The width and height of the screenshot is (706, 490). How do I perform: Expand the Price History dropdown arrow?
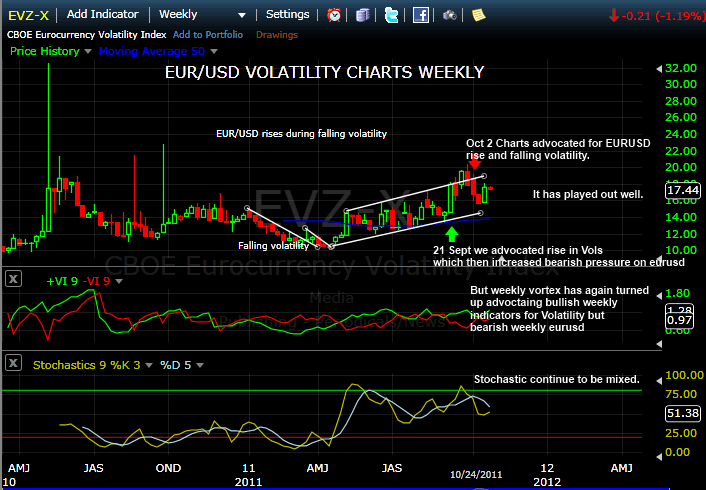87,50
